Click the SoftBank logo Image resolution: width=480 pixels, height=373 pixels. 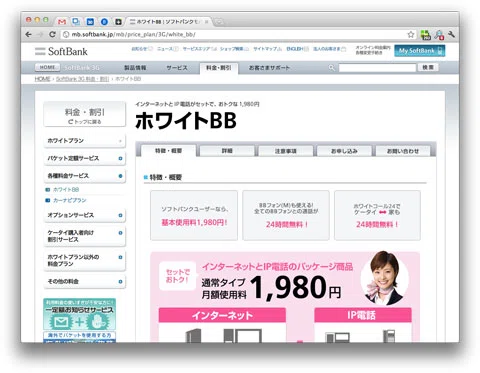(61, 51)
